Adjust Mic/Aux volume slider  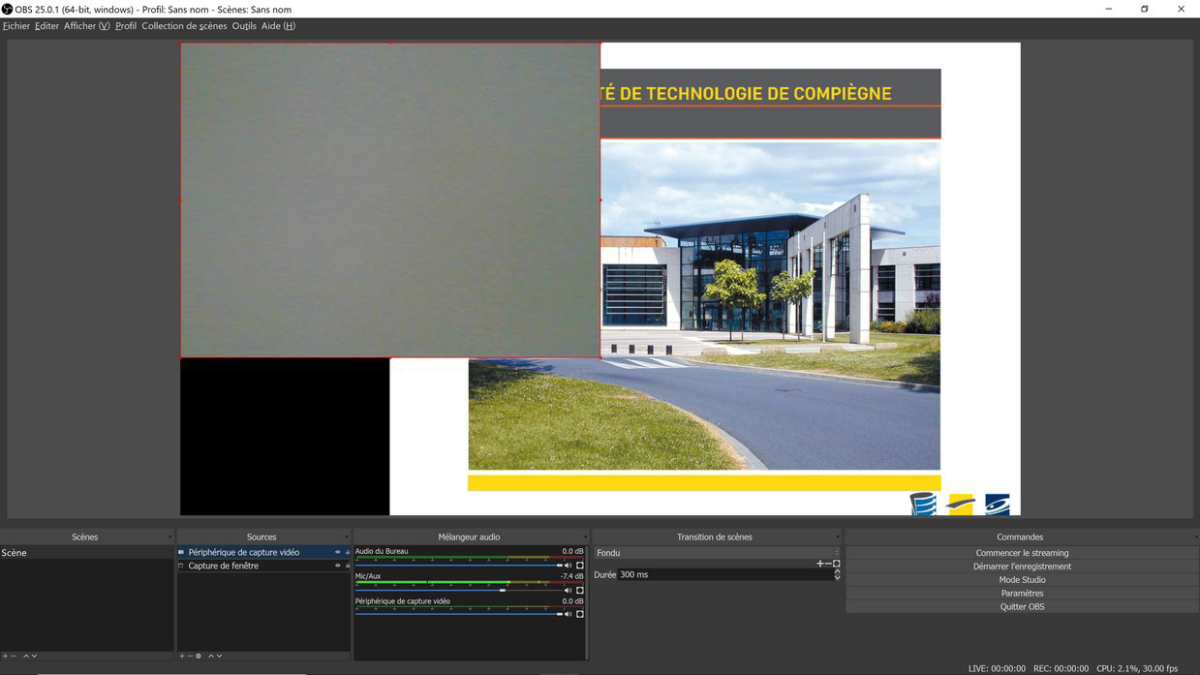tap(458, 590)
